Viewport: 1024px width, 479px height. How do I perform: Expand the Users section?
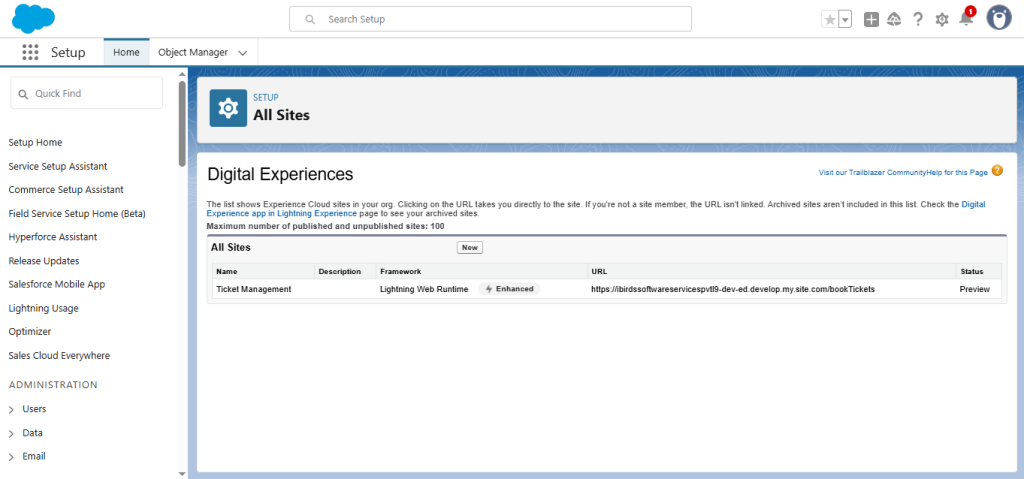[x=12, y=409]
